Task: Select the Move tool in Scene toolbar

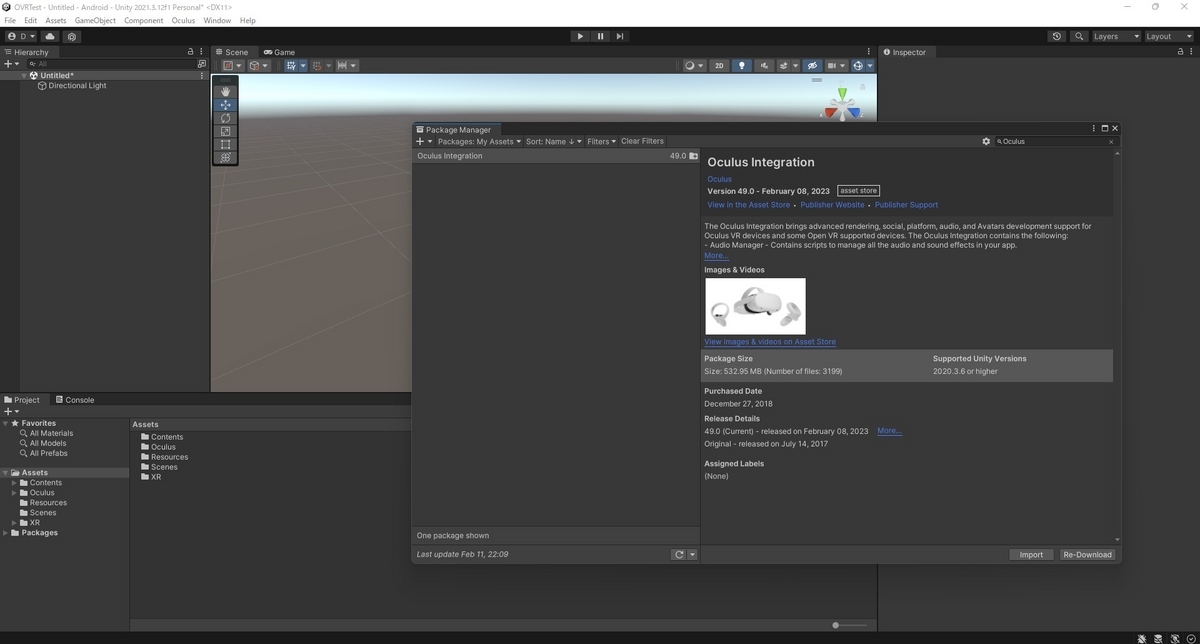Action: tap(225, 104)
